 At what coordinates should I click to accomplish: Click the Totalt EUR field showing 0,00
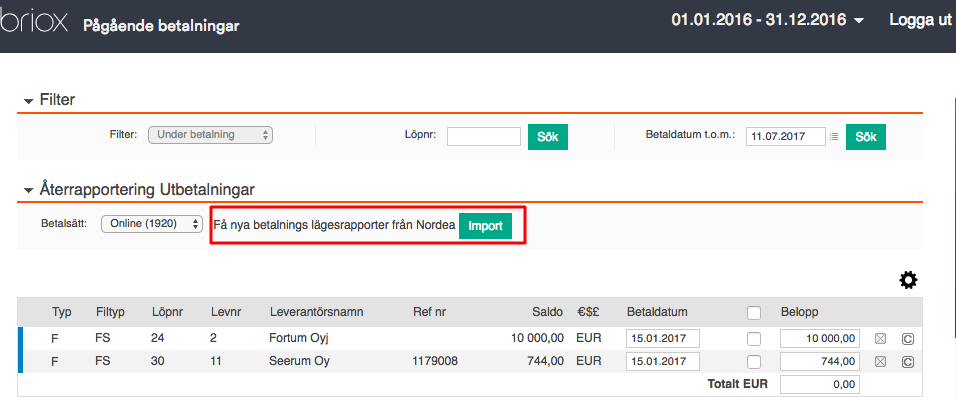[x=820, y=385]
